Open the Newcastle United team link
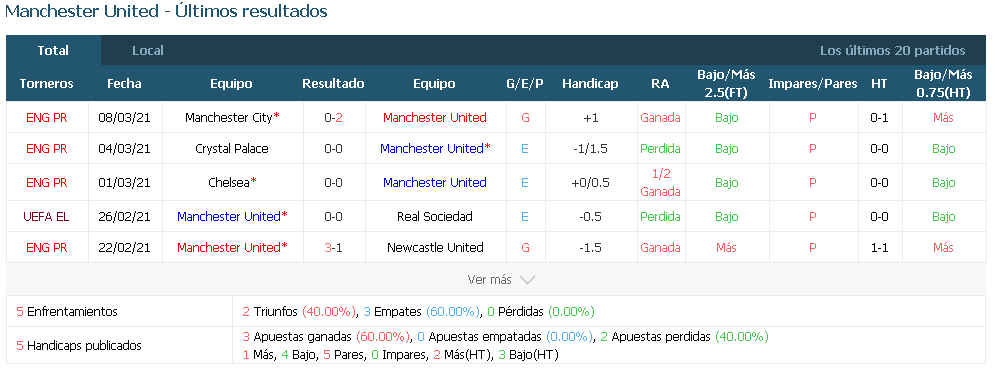The height and width of the screenshot is (373, 995). [435, 247]
